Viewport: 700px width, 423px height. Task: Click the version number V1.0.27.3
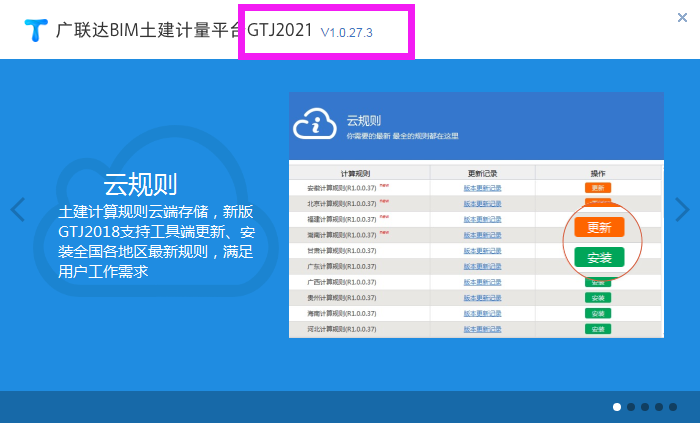(346, 33)
